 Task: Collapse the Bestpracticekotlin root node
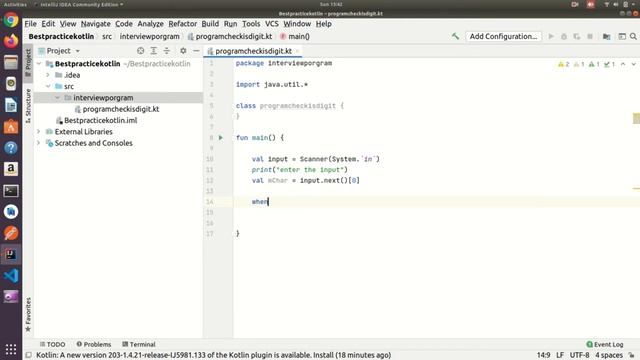pyautogui.click(x=39, y=64)
